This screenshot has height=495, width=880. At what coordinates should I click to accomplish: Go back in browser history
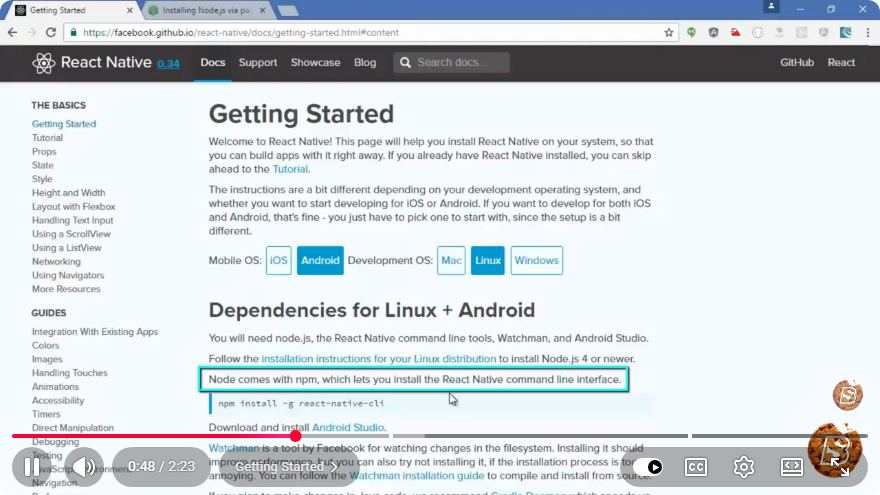(x=12, y=33)
